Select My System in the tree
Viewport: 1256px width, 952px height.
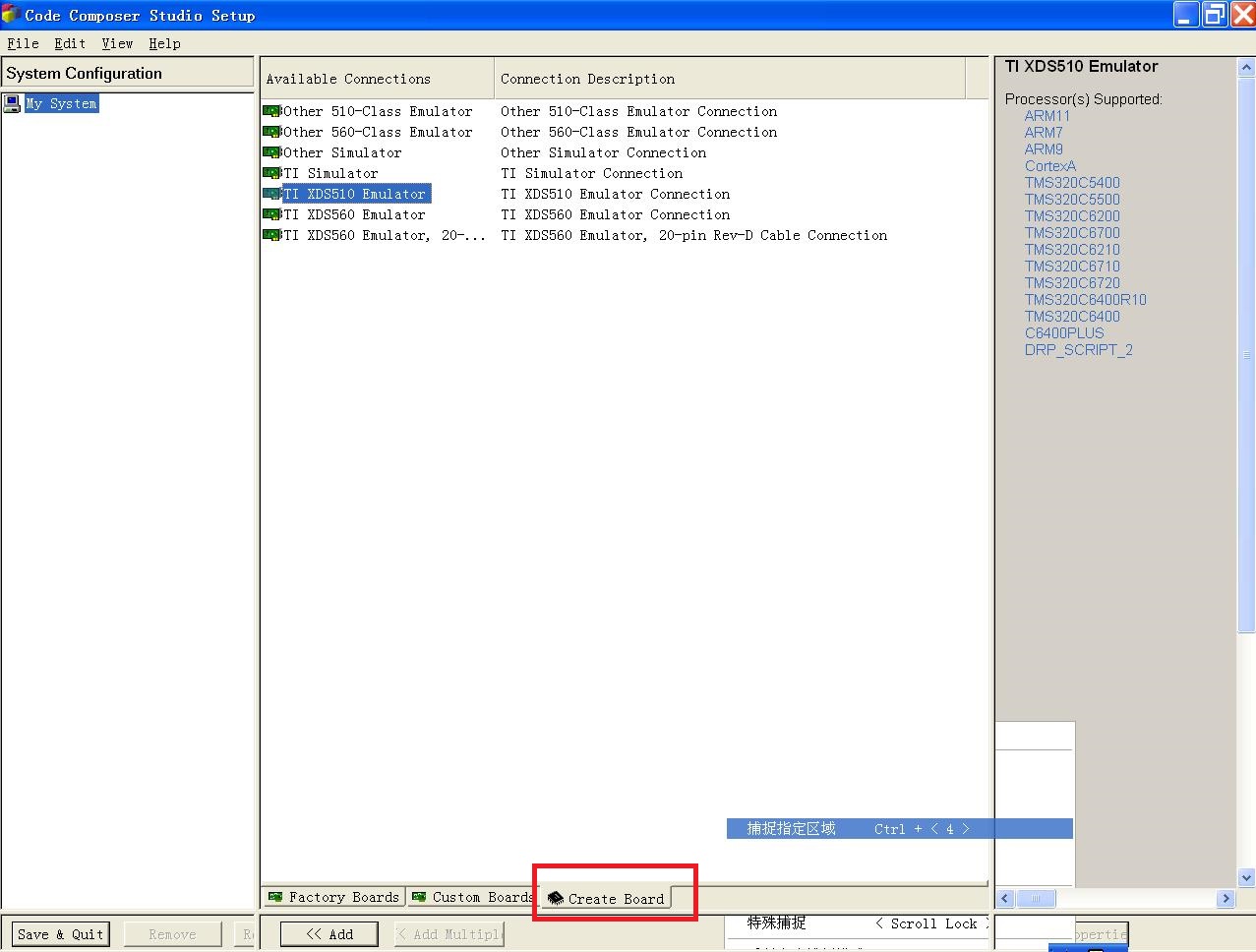pyautogui.click(x=61, y=103)
